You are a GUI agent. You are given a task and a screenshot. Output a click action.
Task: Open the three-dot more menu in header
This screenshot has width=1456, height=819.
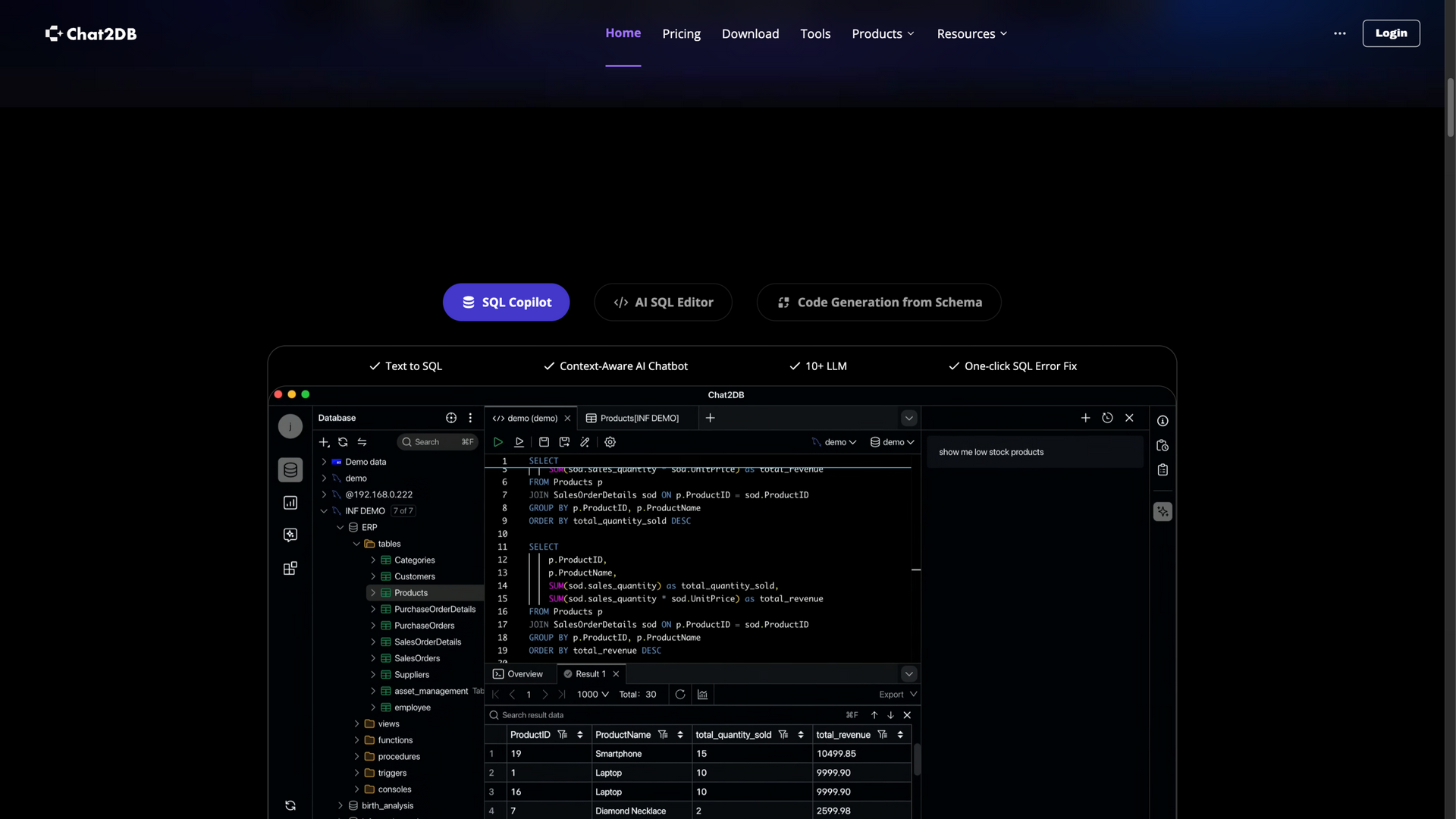tap(1340, 33)
